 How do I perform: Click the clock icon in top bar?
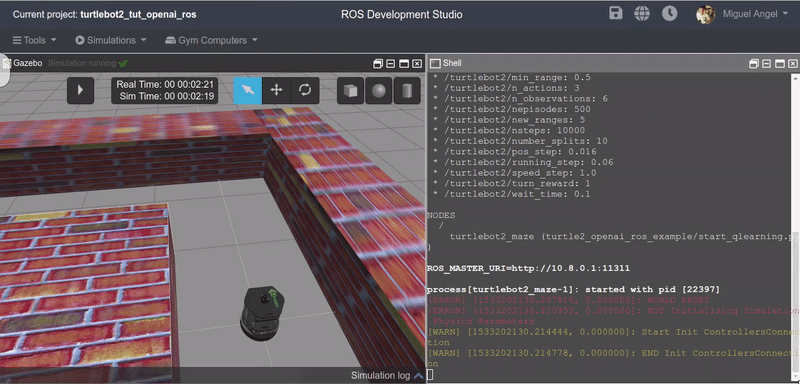669,13
